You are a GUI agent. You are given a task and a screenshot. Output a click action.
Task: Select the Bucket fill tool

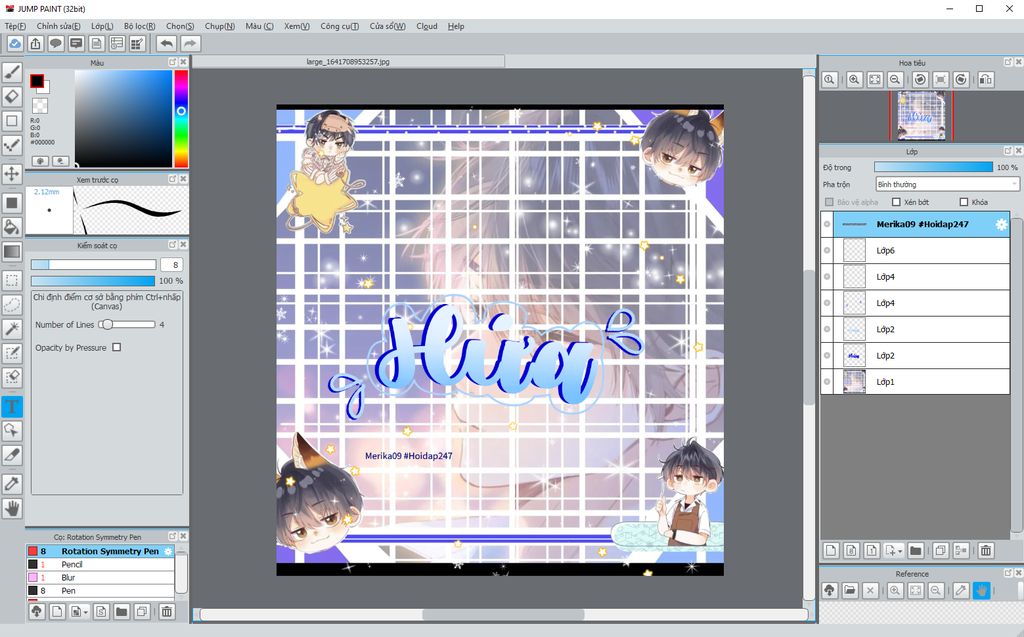[12, 227]
